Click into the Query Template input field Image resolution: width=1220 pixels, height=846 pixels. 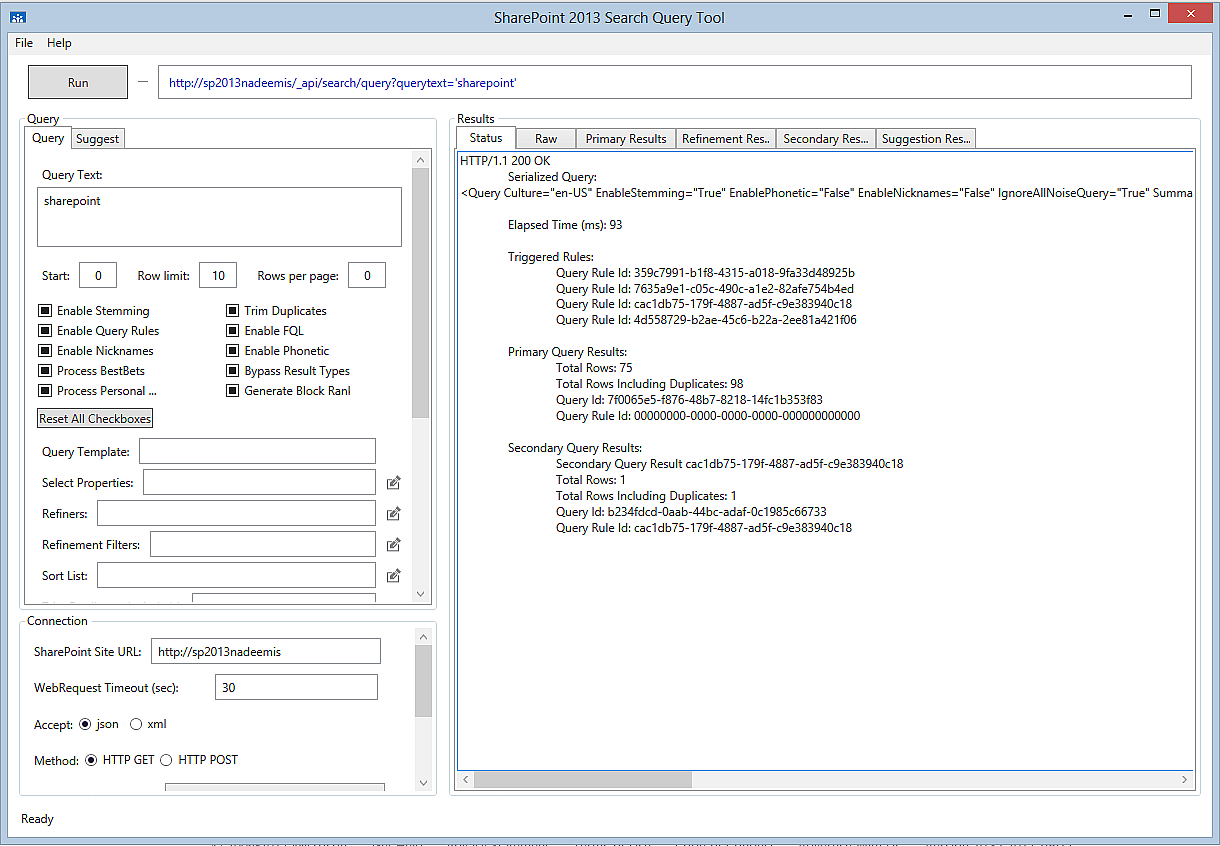tap(257, 452)
